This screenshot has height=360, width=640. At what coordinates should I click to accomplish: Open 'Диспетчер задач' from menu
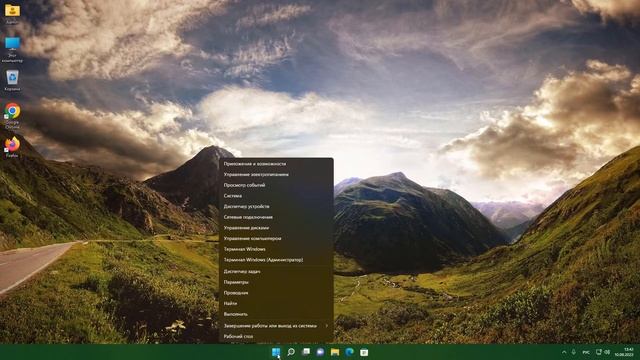(x=276, y=271)
